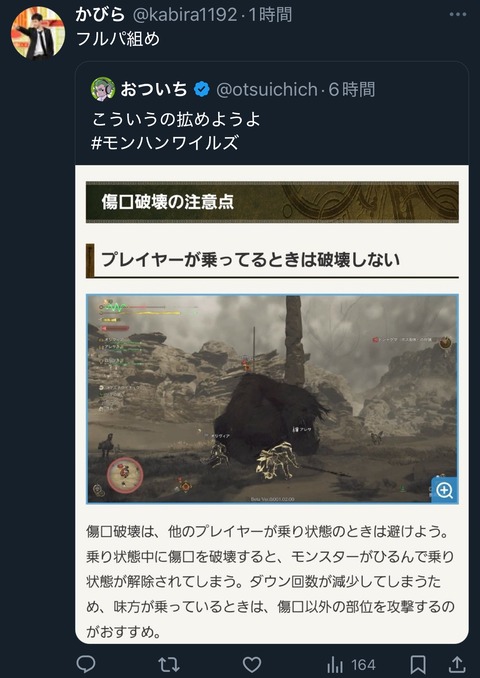Click the おついち display name
Image resolution: width=480 pixels, height=678 pixels.
(154, 90)
